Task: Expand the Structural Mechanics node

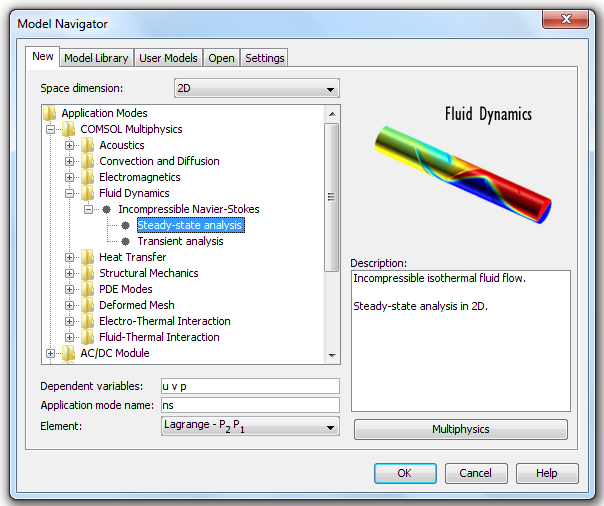Action: pyautogui.click(x=69, y=273)
